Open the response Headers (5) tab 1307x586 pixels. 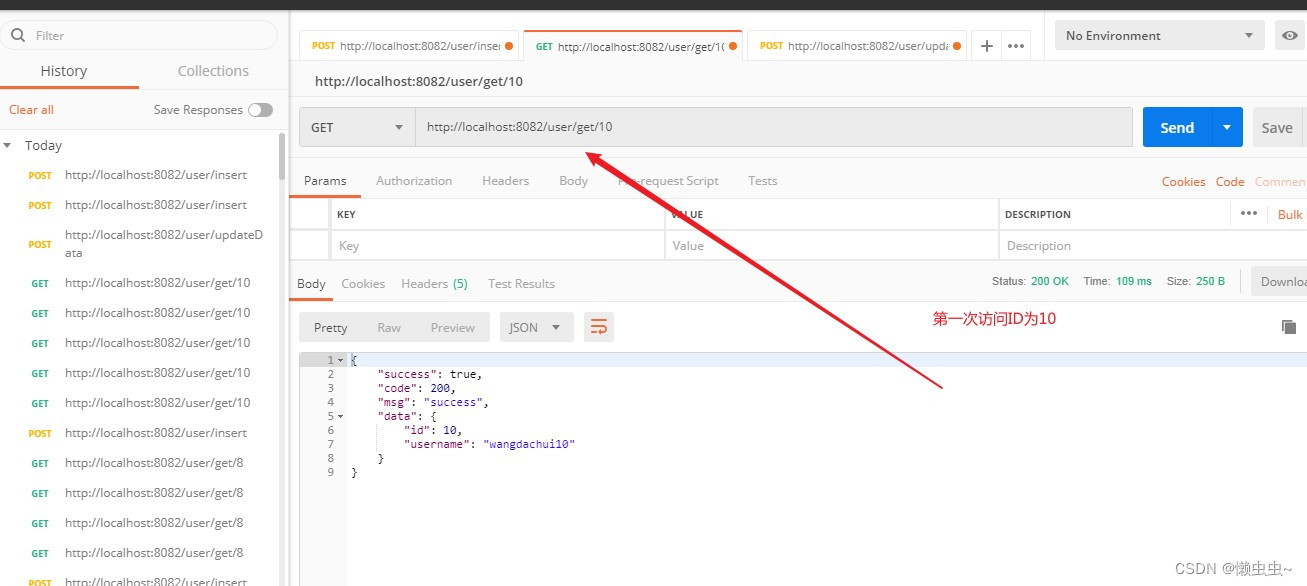coord(434,284)
